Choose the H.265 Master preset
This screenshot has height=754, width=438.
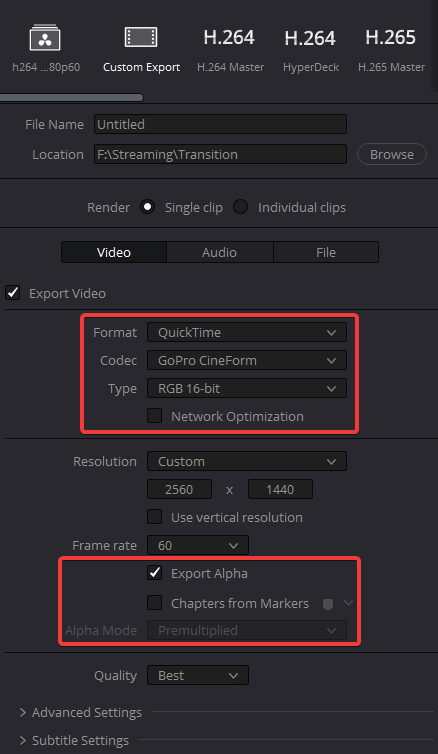[391, 50]
